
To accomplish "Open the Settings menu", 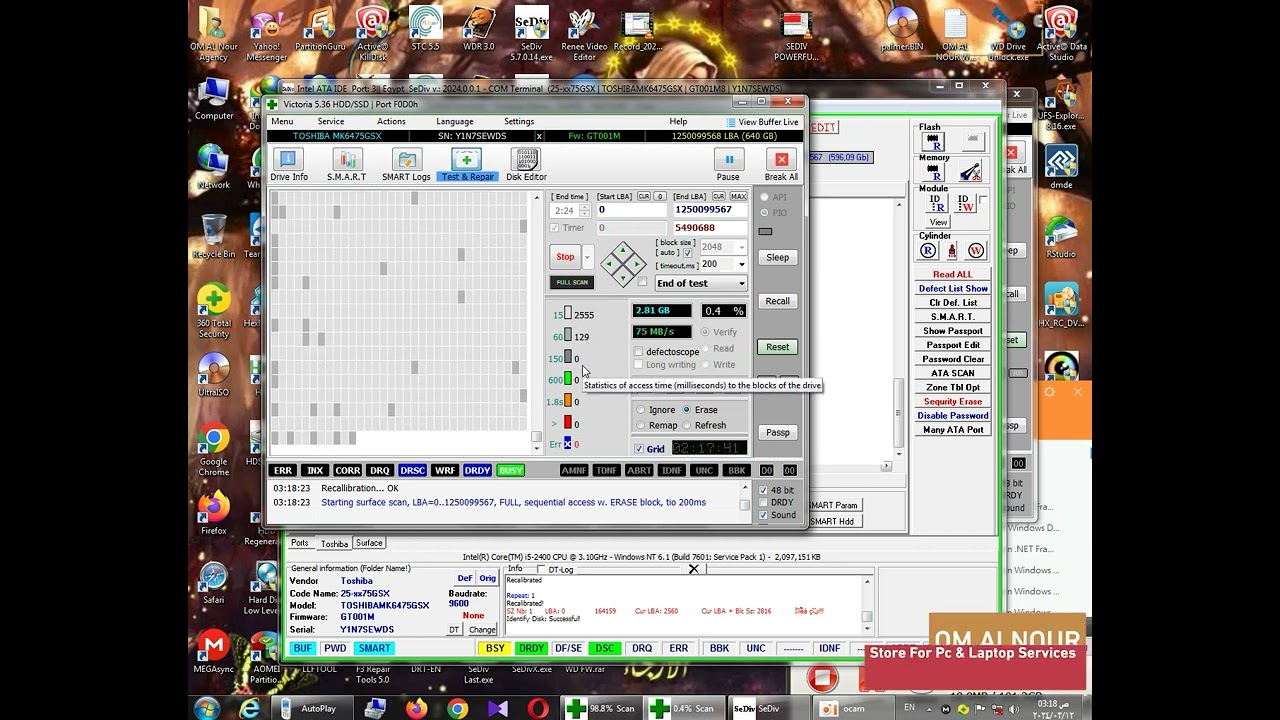I will click(519, 122).
